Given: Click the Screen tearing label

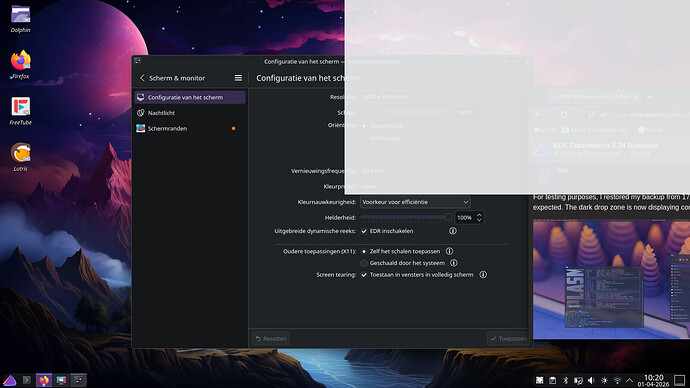Looking at the screenshot, I should (x=336, y=275).
